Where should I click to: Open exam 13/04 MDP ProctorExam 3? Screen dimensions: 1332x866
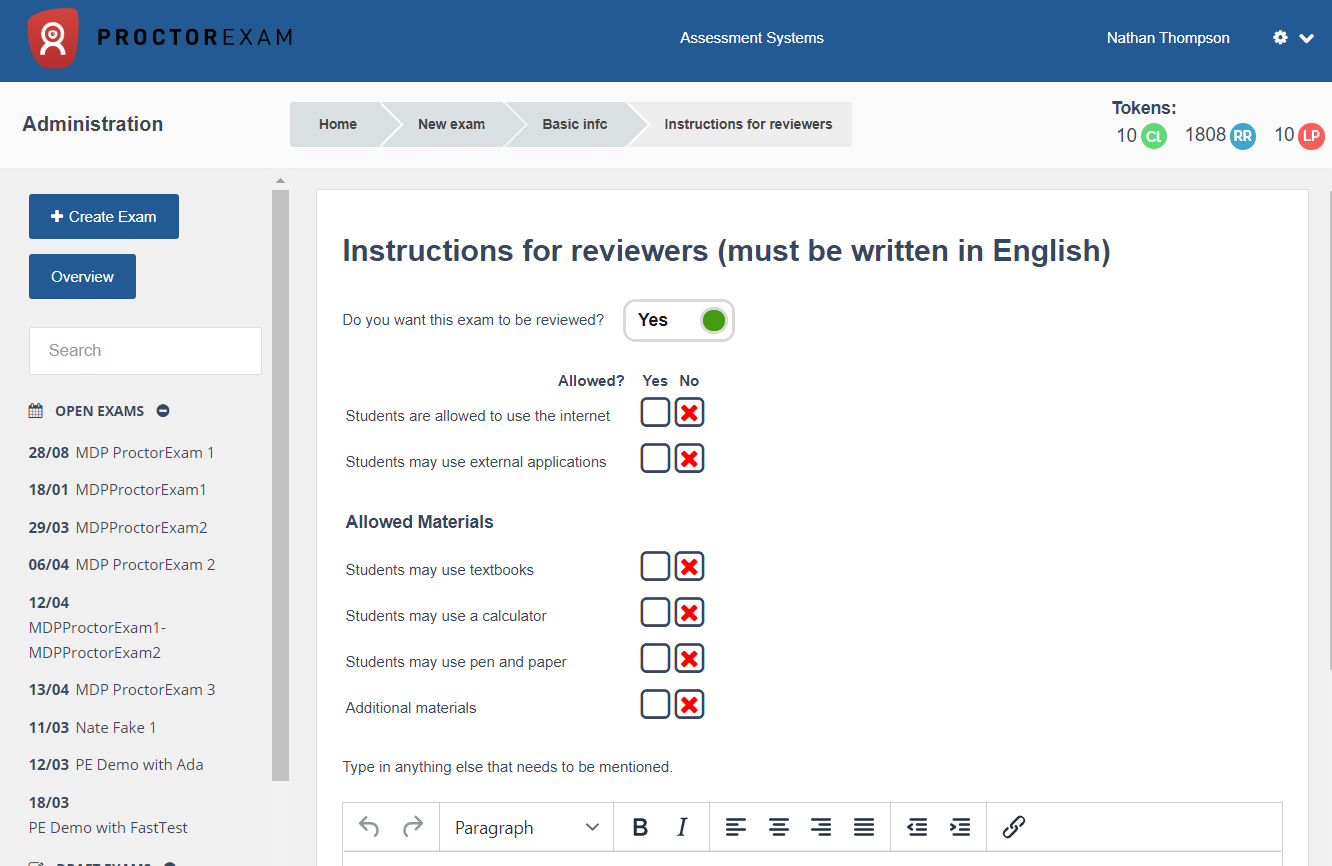point(122,689)
